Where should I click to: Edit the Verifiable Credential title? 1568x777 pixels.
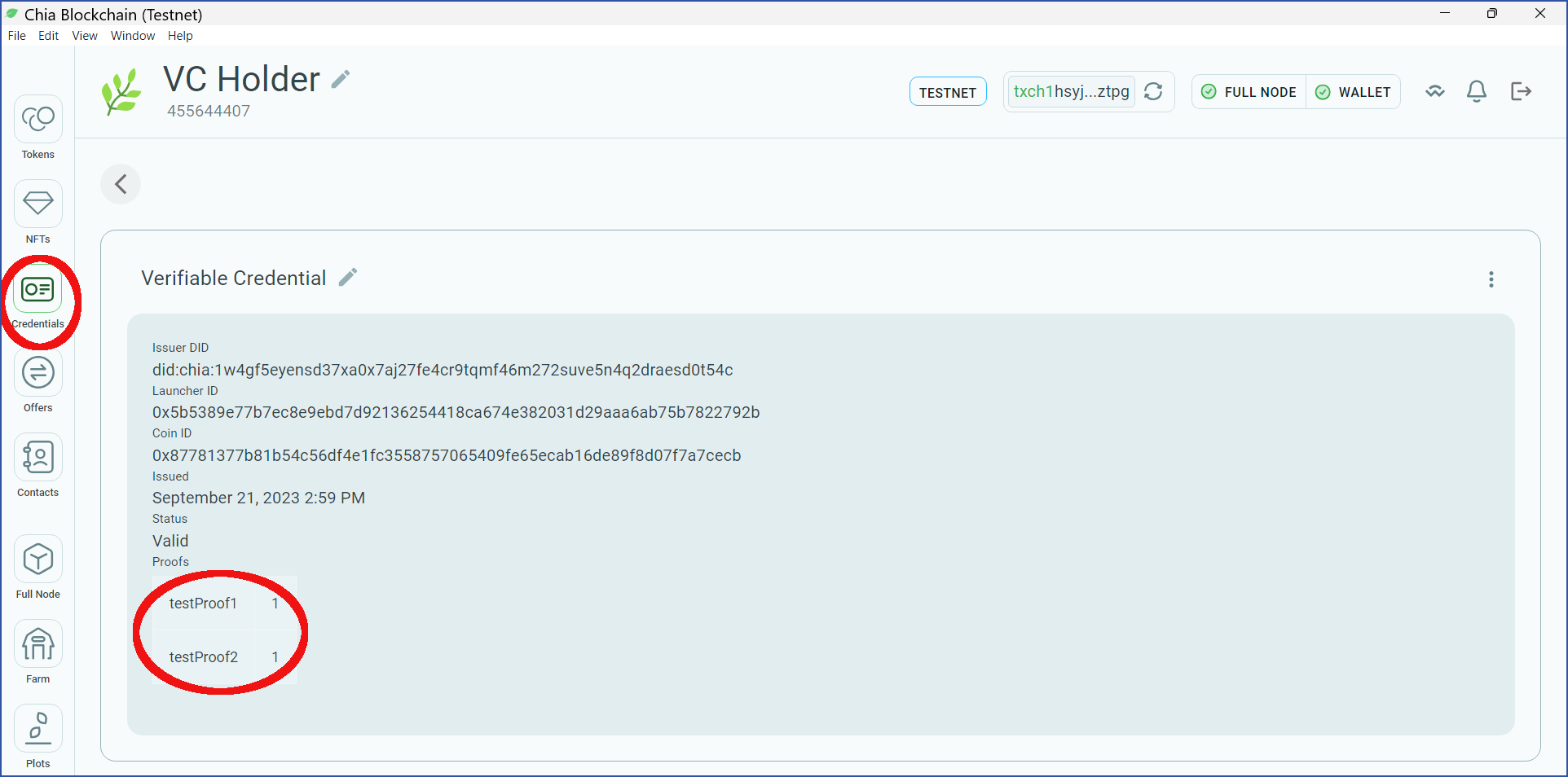(348, 278)
